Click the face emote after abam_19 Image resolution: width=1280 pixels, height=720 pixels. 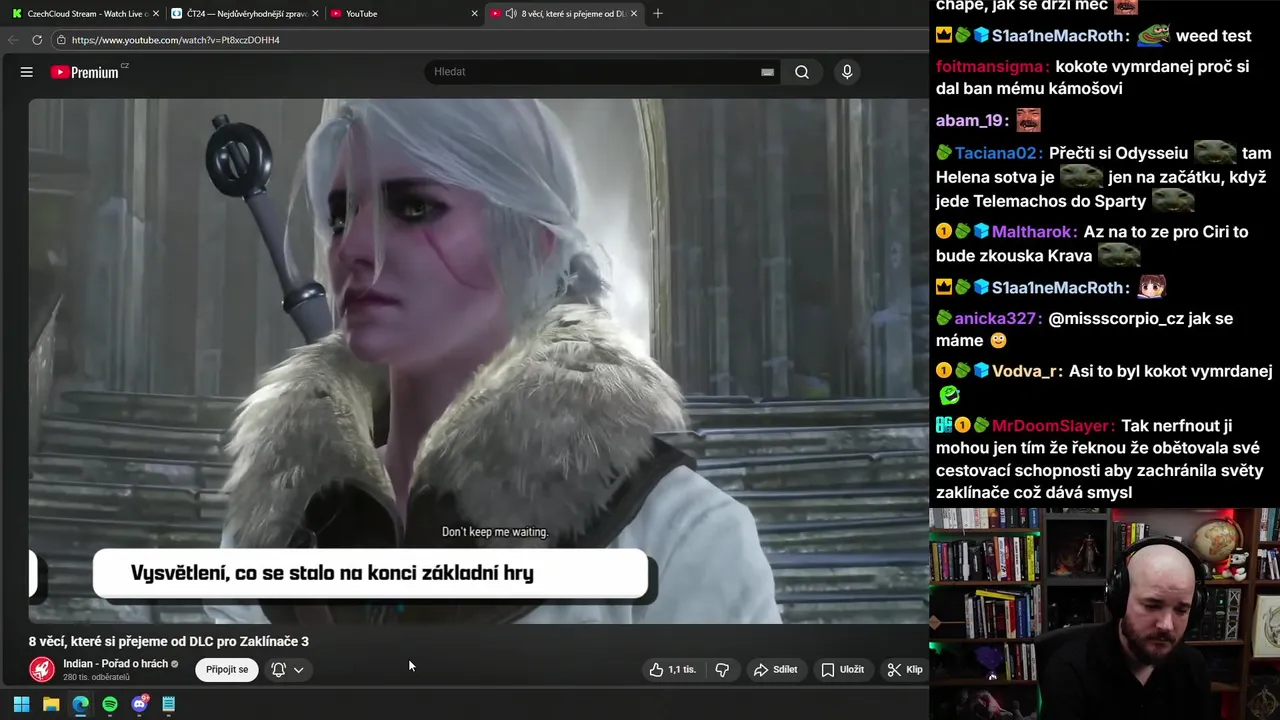point(1029,121)
